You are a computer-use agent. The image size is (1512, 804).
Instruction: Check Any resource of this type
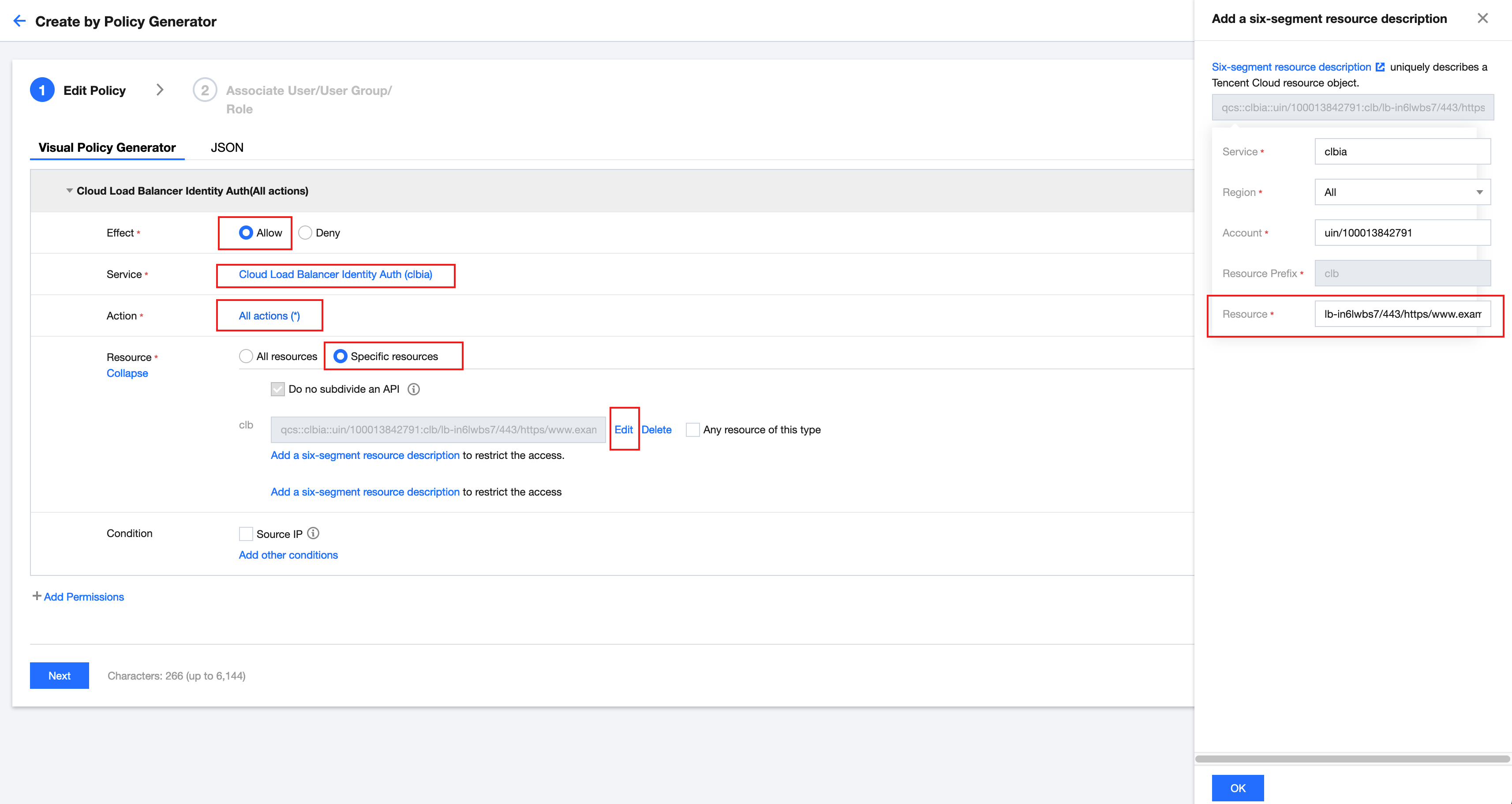click(692, 429)
